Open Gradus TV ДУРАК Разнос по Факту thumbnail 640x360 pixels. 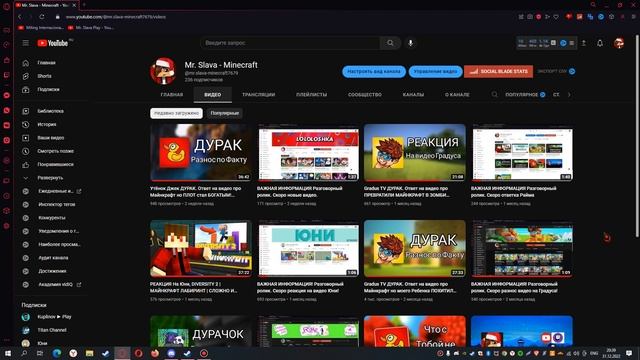tap(415, 249)
